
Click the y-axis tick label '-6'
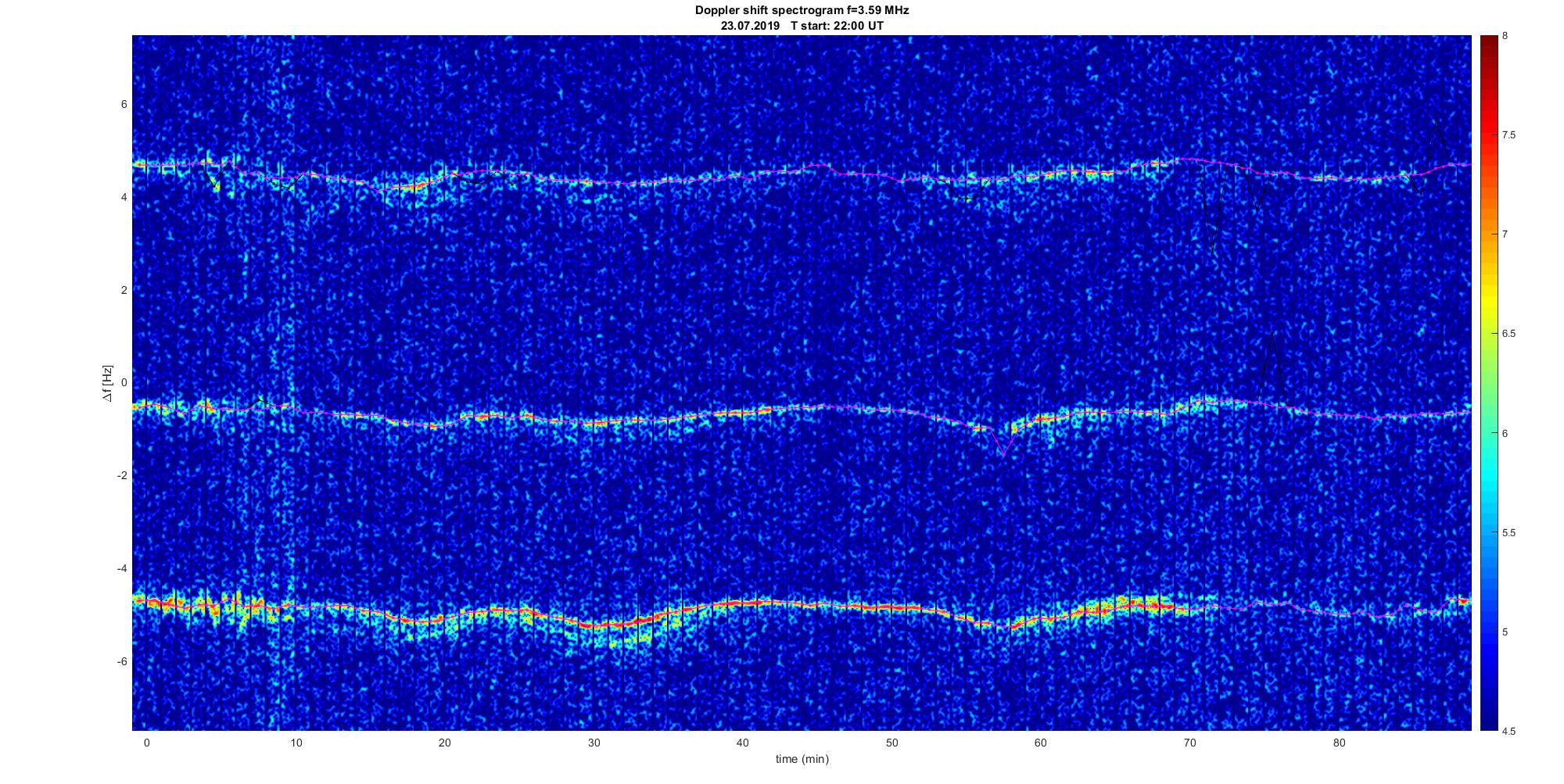point(122,661)
